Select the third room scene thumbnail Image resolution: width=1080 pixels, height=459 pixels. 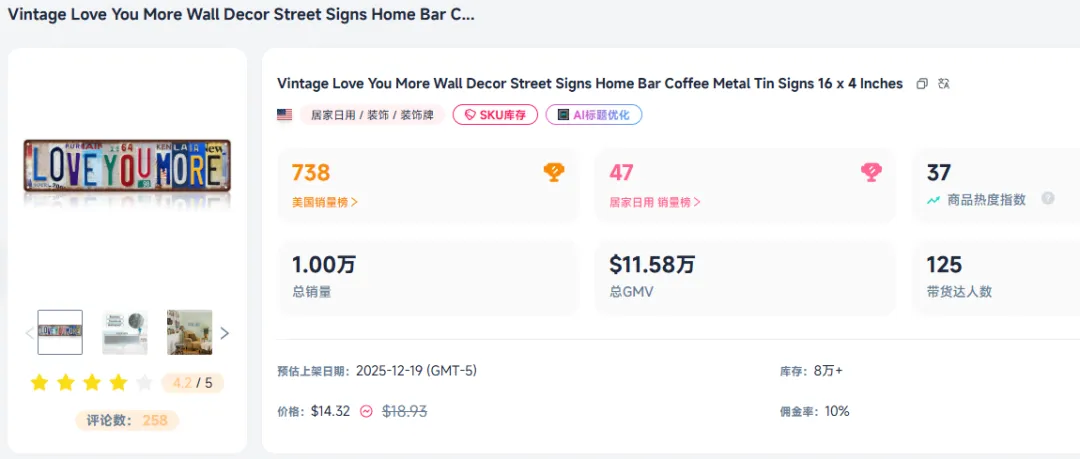click(x=189, y=332)
